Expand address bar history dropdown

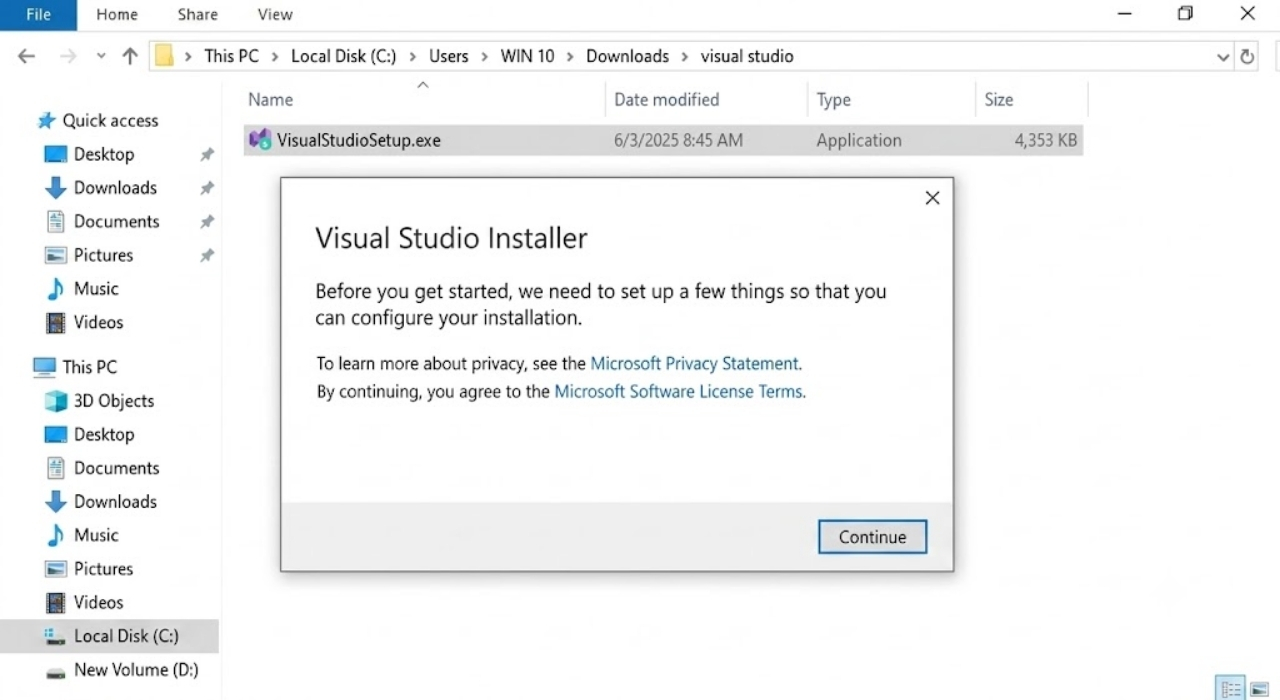(x=1223, y=57)
